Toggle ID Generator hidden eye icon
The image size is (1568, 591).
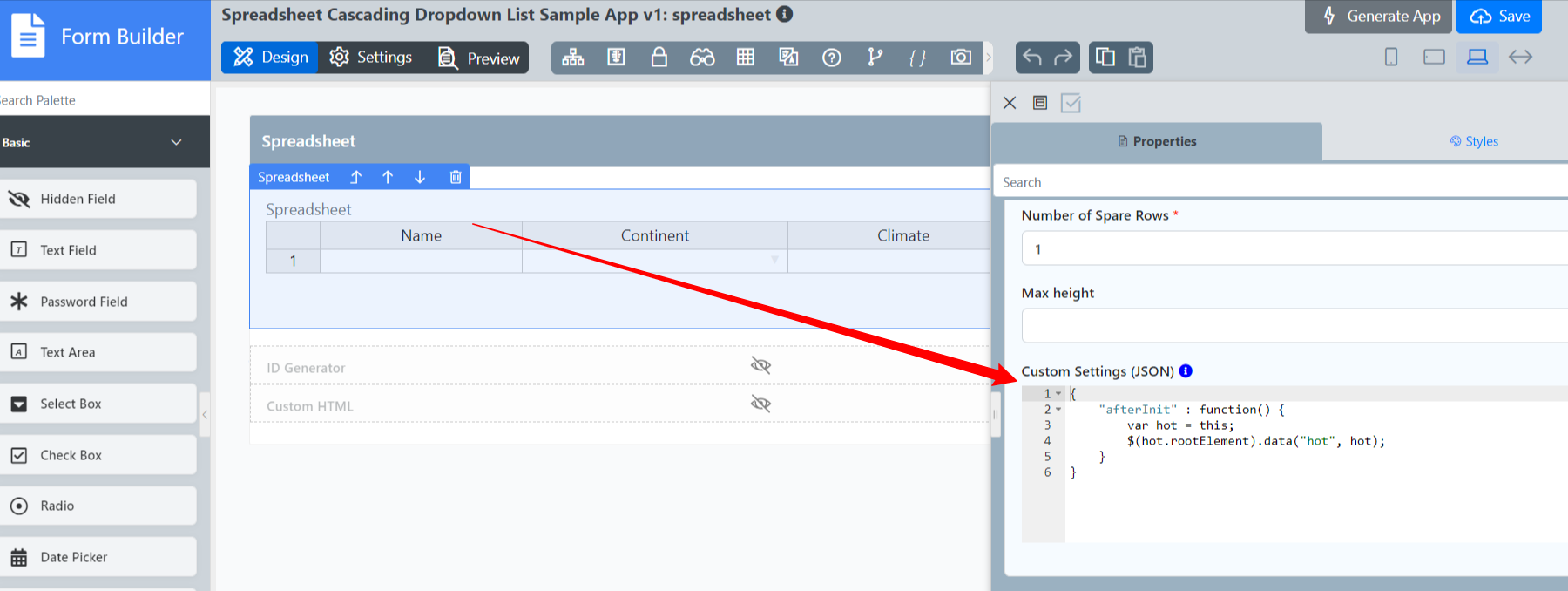760,365
